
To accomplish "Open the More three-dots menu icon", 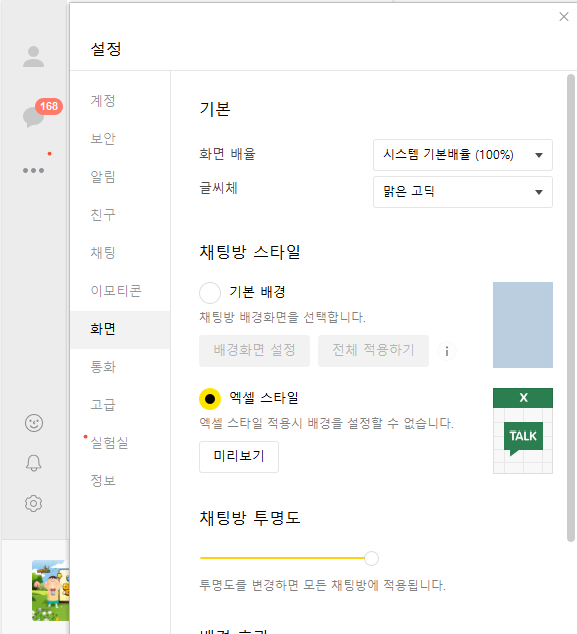I will click(x=34, y=170).
